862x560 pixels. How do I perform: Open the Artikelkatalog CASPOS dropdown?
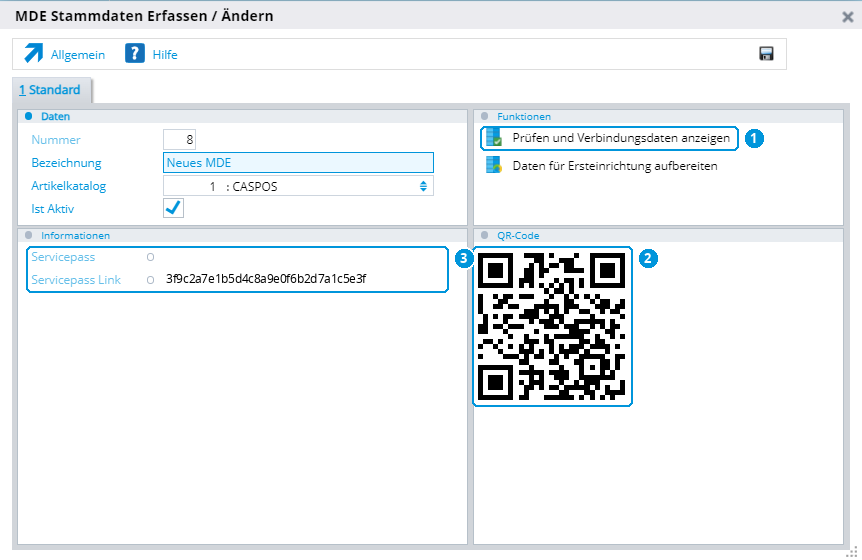[298, 186]
